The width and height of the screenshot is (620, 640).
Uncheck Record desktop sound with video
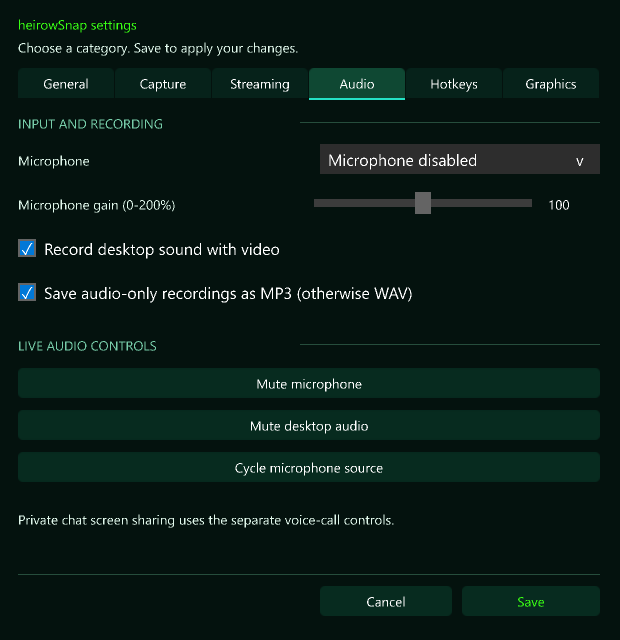coord(27,248)
